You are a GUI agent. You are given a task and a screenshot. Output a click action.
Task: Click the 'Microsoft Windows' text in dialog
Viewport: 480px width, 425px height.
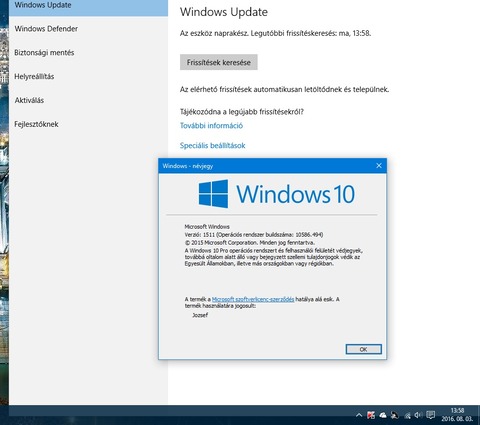[207, 226]
